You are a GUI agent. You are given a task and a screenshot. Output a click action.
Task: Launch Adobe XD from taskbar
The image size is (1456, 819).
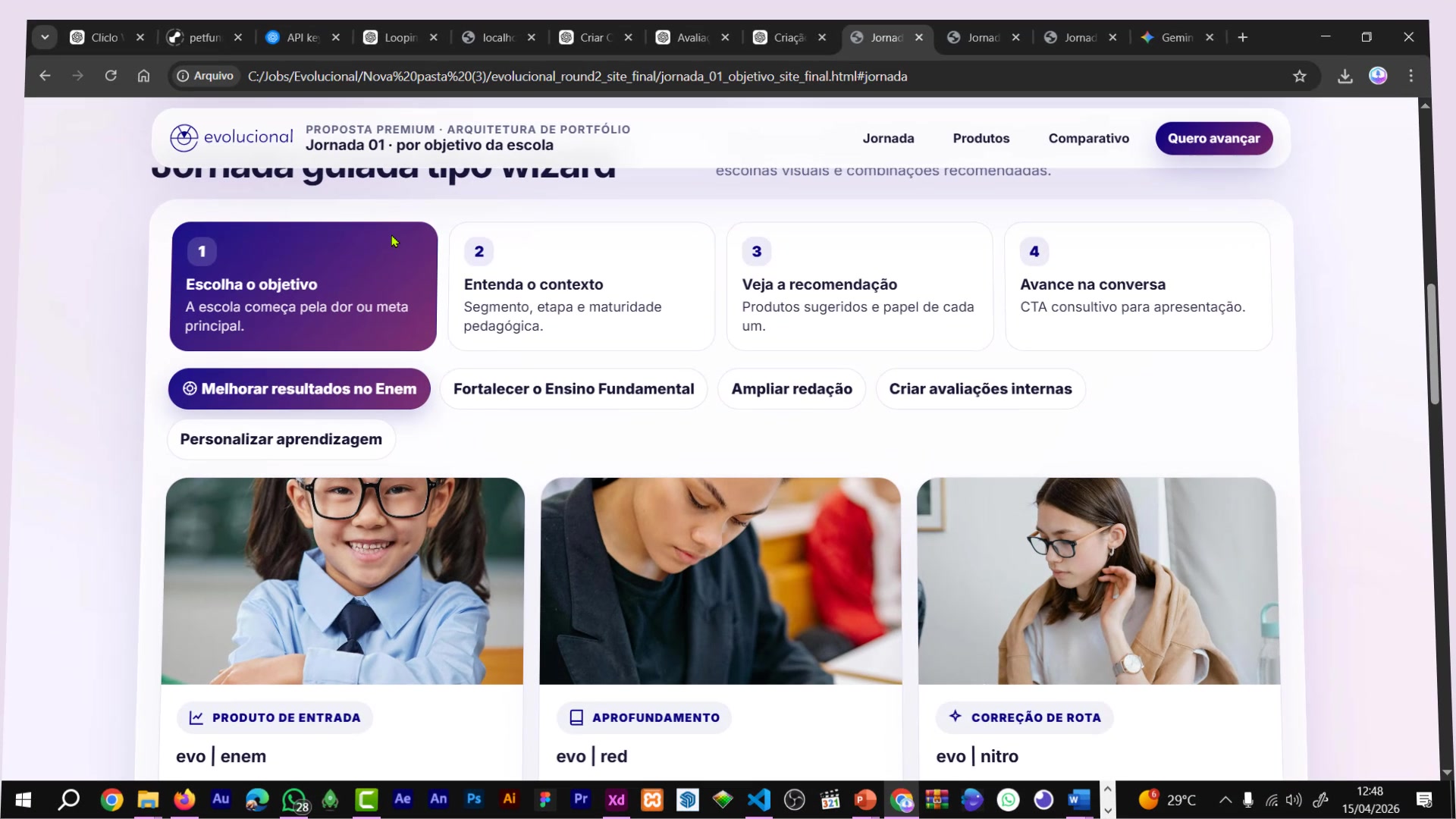tap(617, 799)
